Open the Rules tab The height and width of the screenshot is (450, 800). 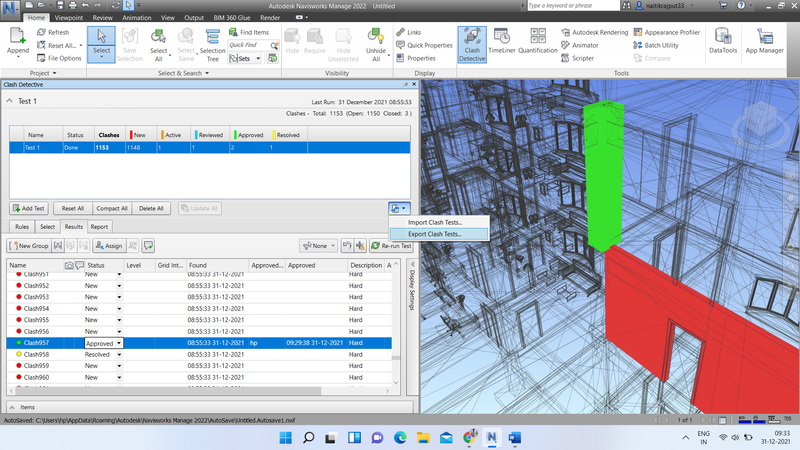(22, 227)
